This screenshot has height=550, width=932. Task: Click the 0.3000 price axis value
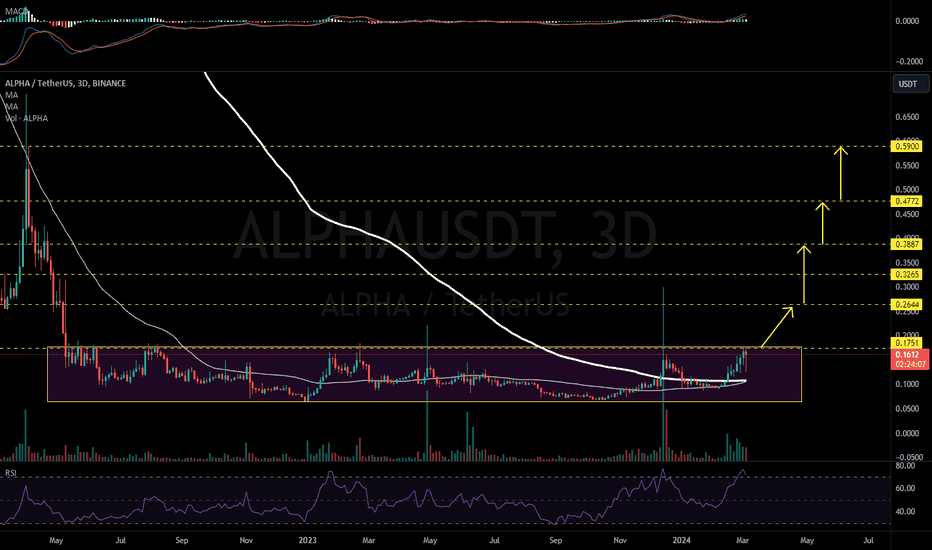tap(906, 287)
